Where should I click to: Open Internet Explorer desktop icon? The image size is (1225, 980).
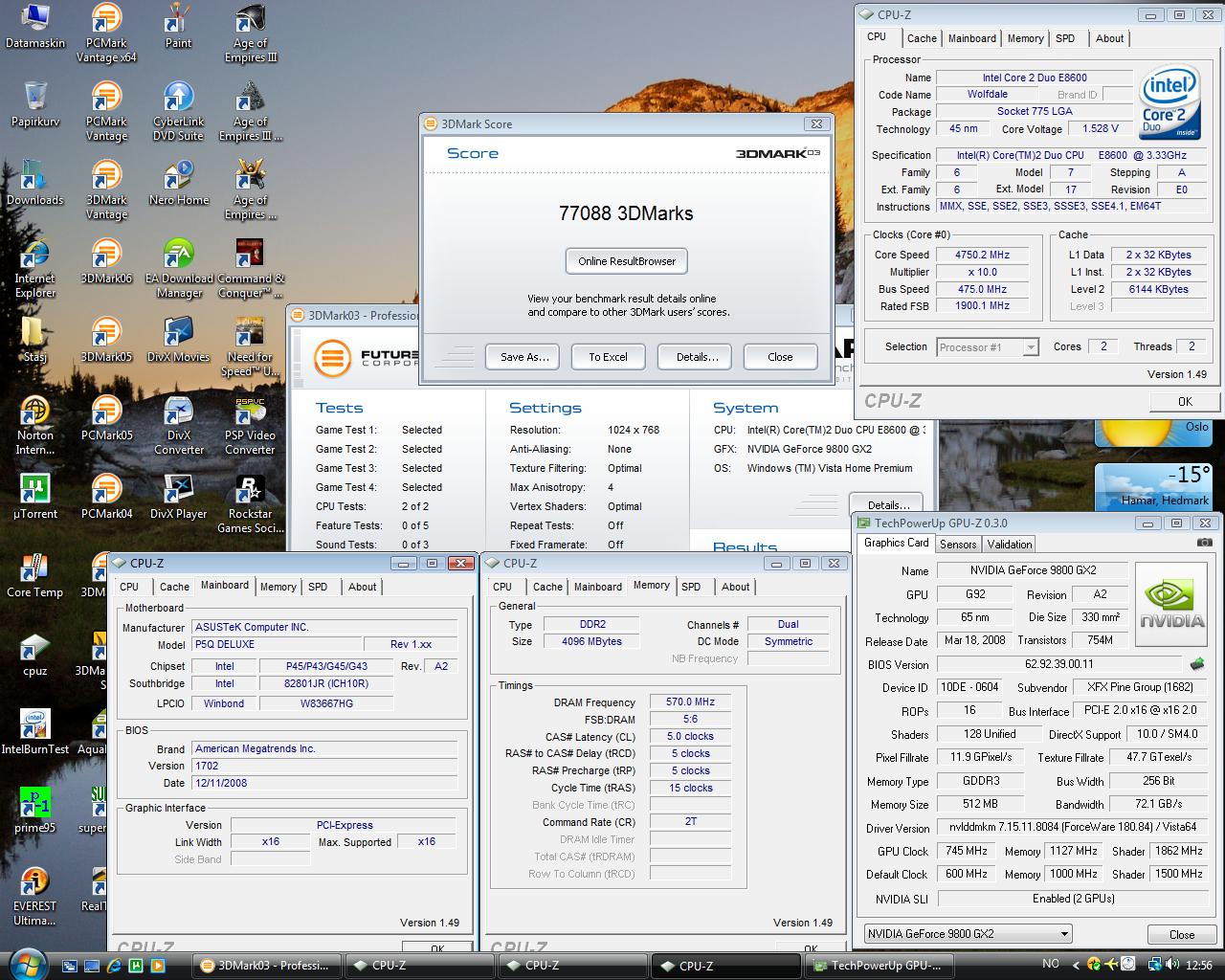(35, 269)
